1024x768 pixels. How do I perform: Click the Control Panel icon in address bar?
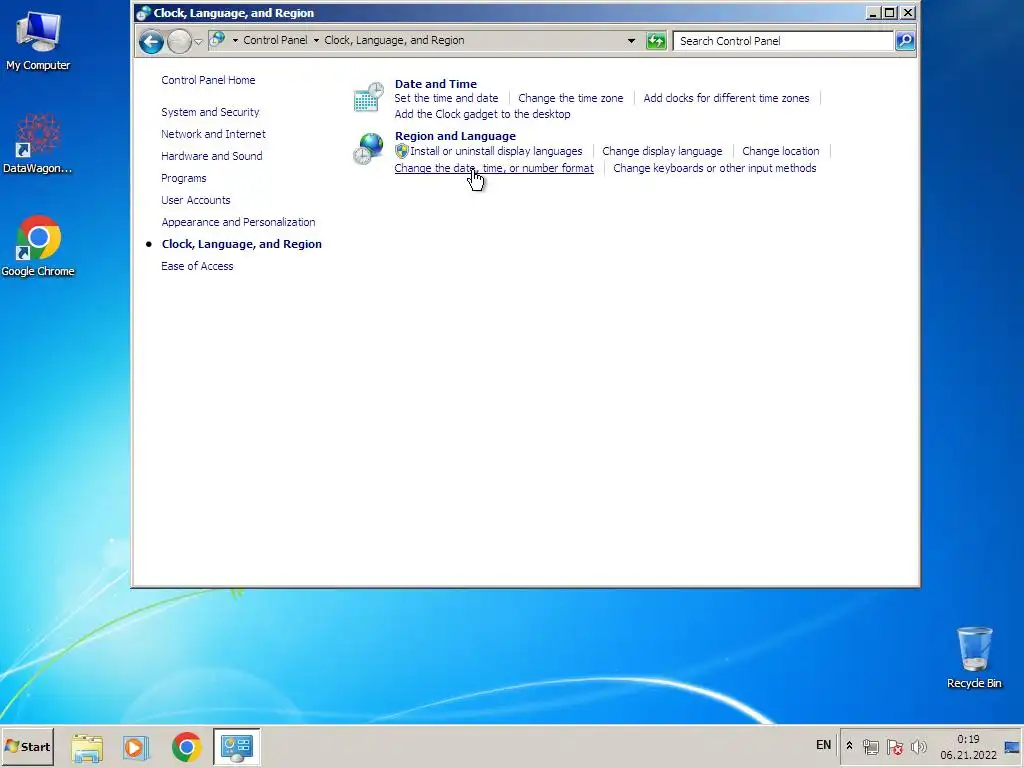[x=217, y=40]
